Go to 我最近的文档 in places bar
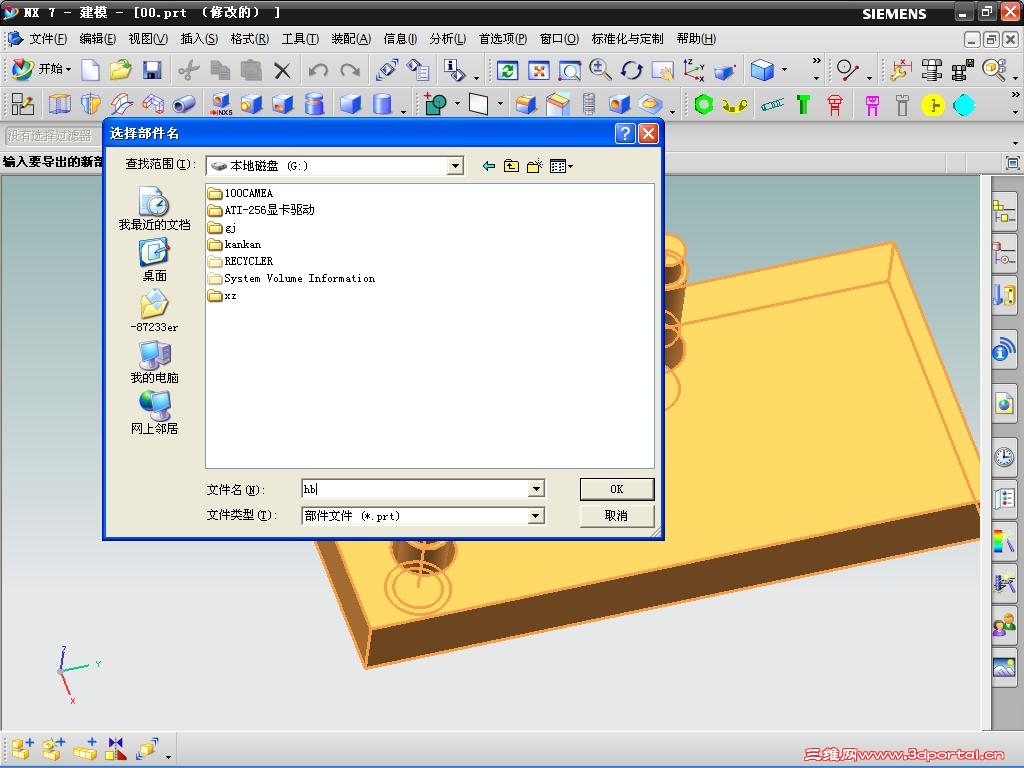The image size is (1024, 768). pos(154,209)
